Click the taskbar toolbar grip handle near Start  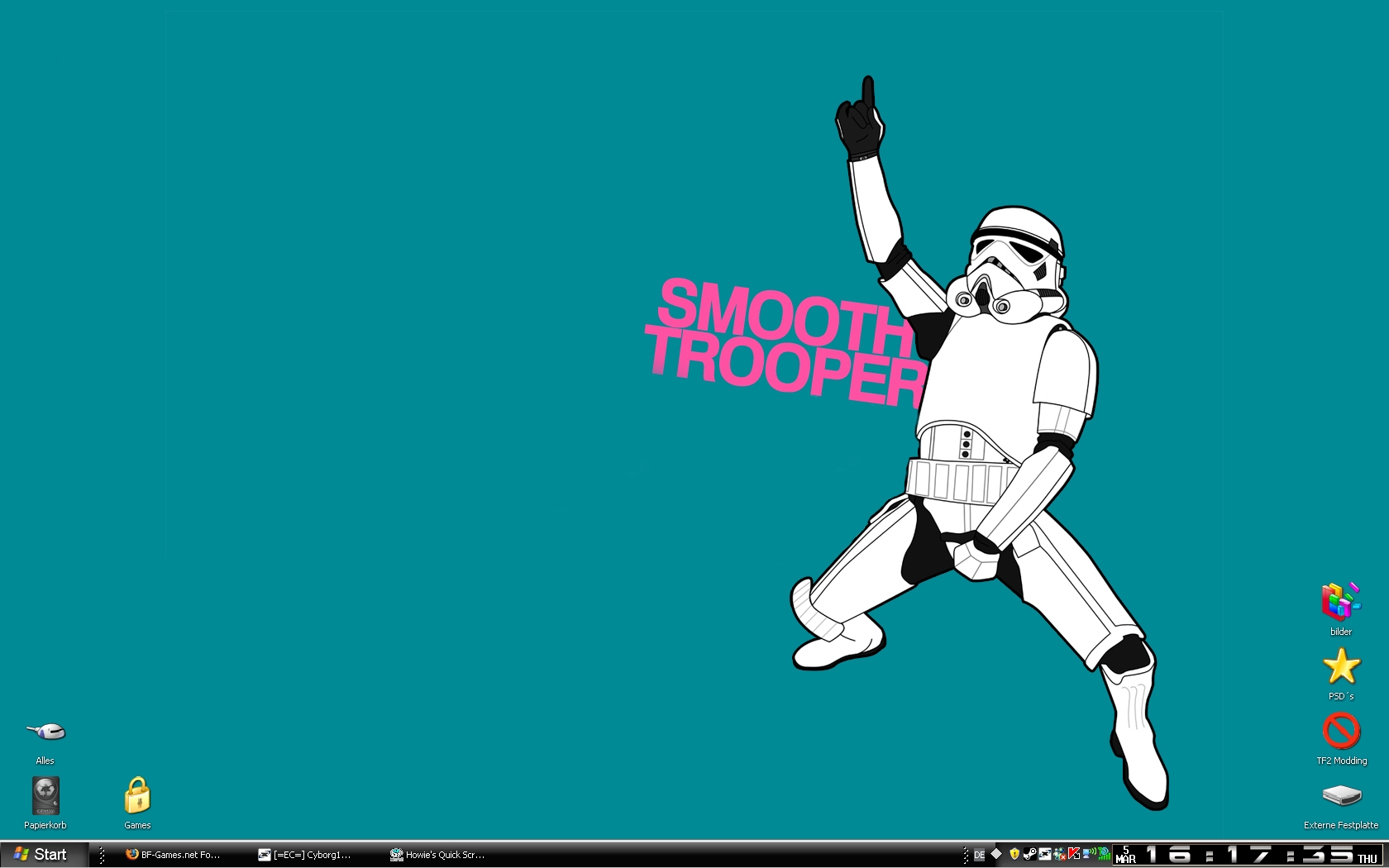[x=102, y=855]
